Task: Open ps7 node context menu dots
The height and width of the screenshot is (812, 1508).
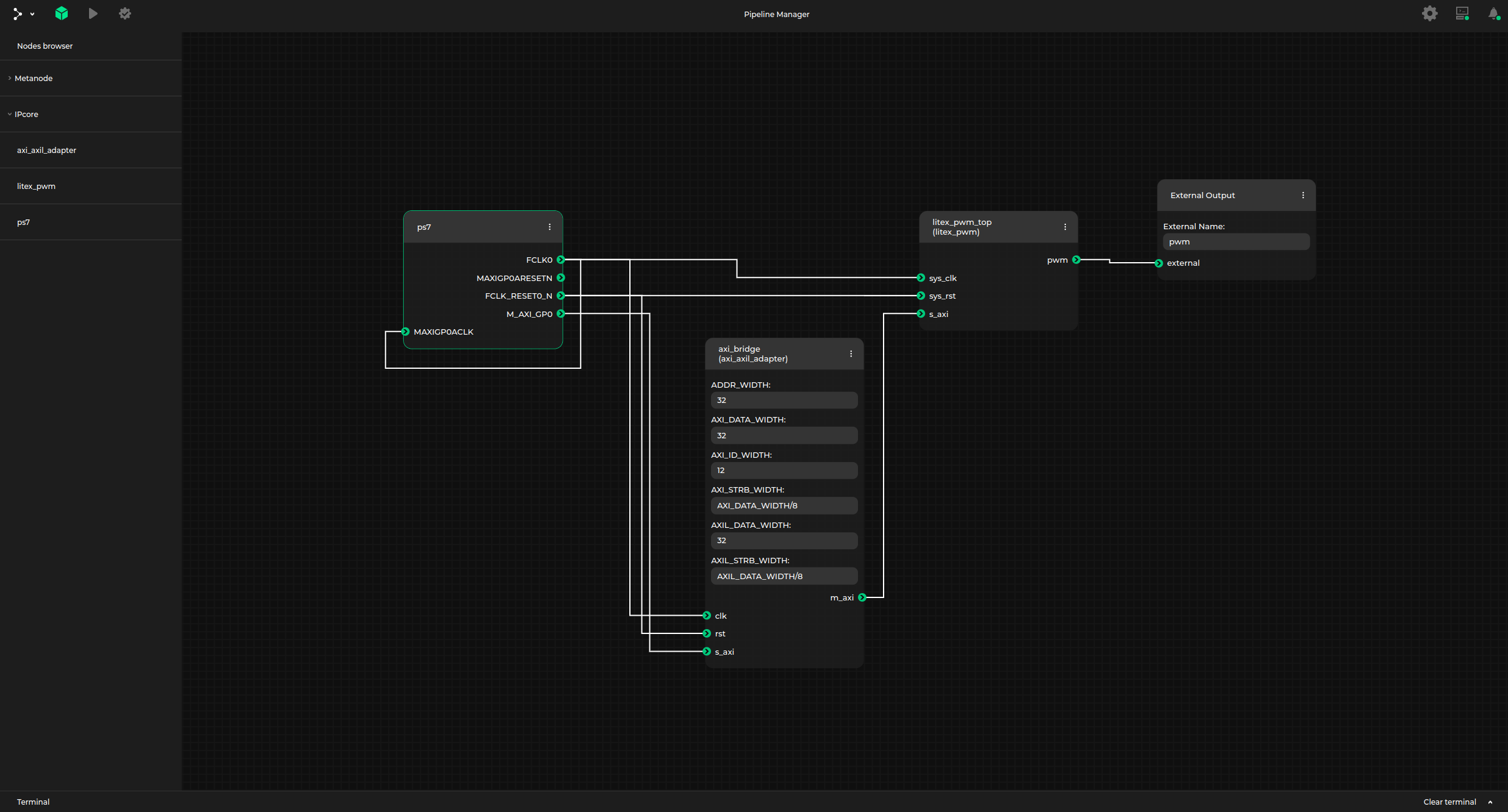Action: tap(549, 227)
